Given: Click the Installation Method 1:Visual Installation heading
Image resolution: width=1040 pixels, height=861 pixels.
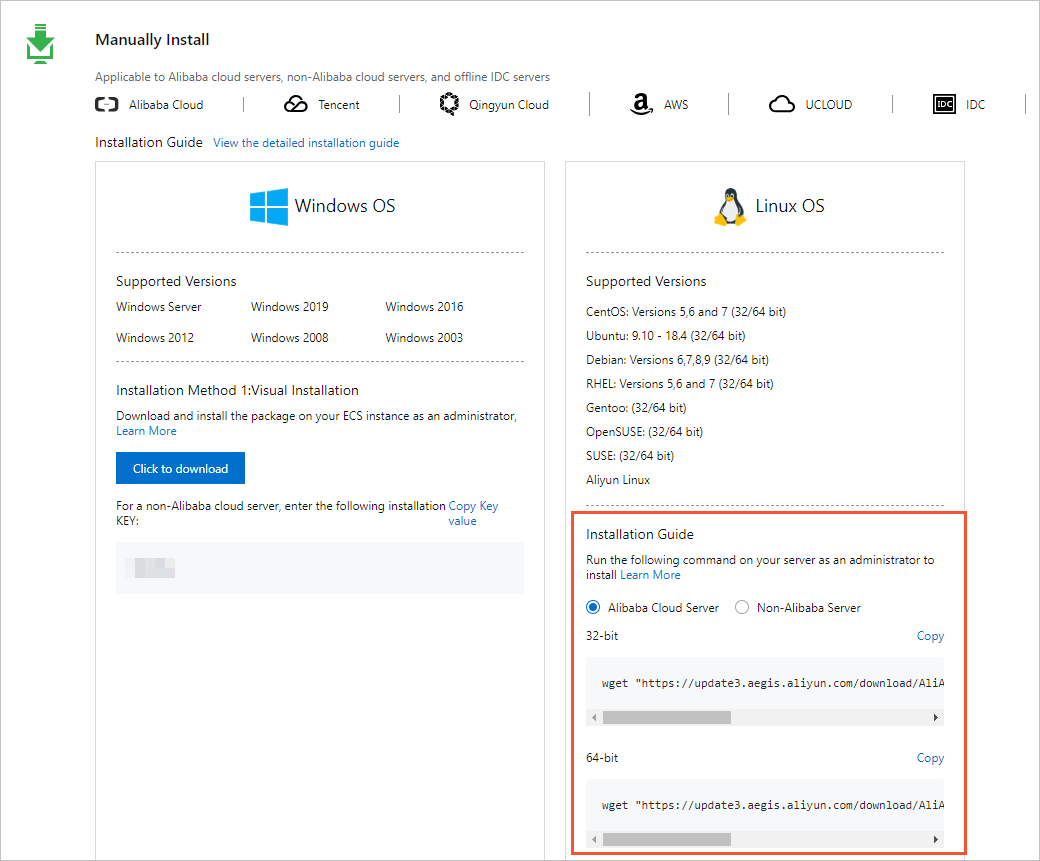Looking at the screenshot, I should click(237, 390).
